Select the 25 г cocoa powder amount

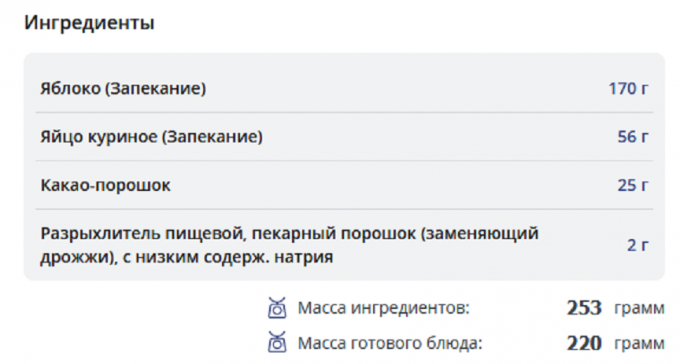633,185
